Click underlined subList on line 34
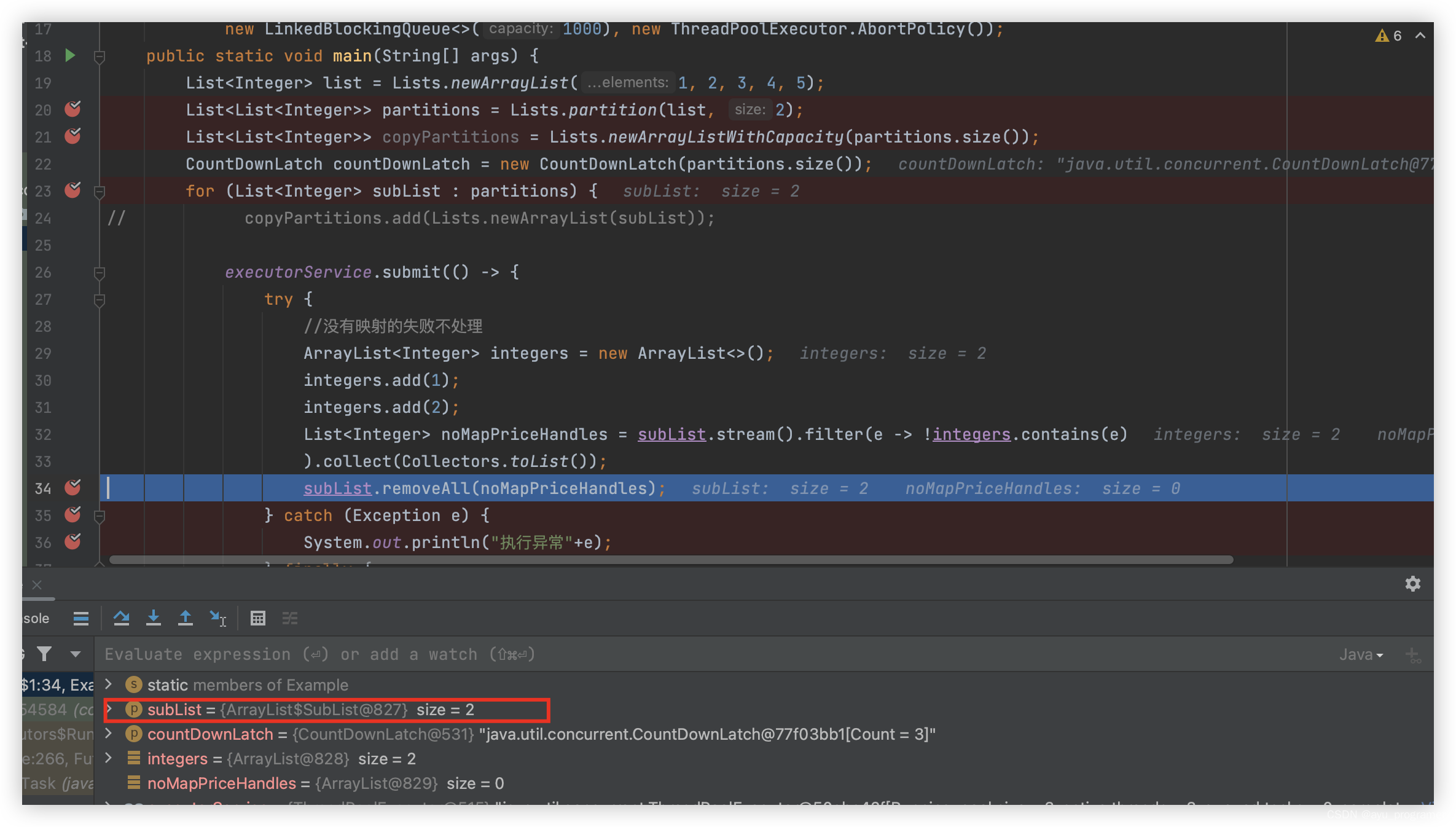The image size is (1456, 827). click(x=337, y=488)
